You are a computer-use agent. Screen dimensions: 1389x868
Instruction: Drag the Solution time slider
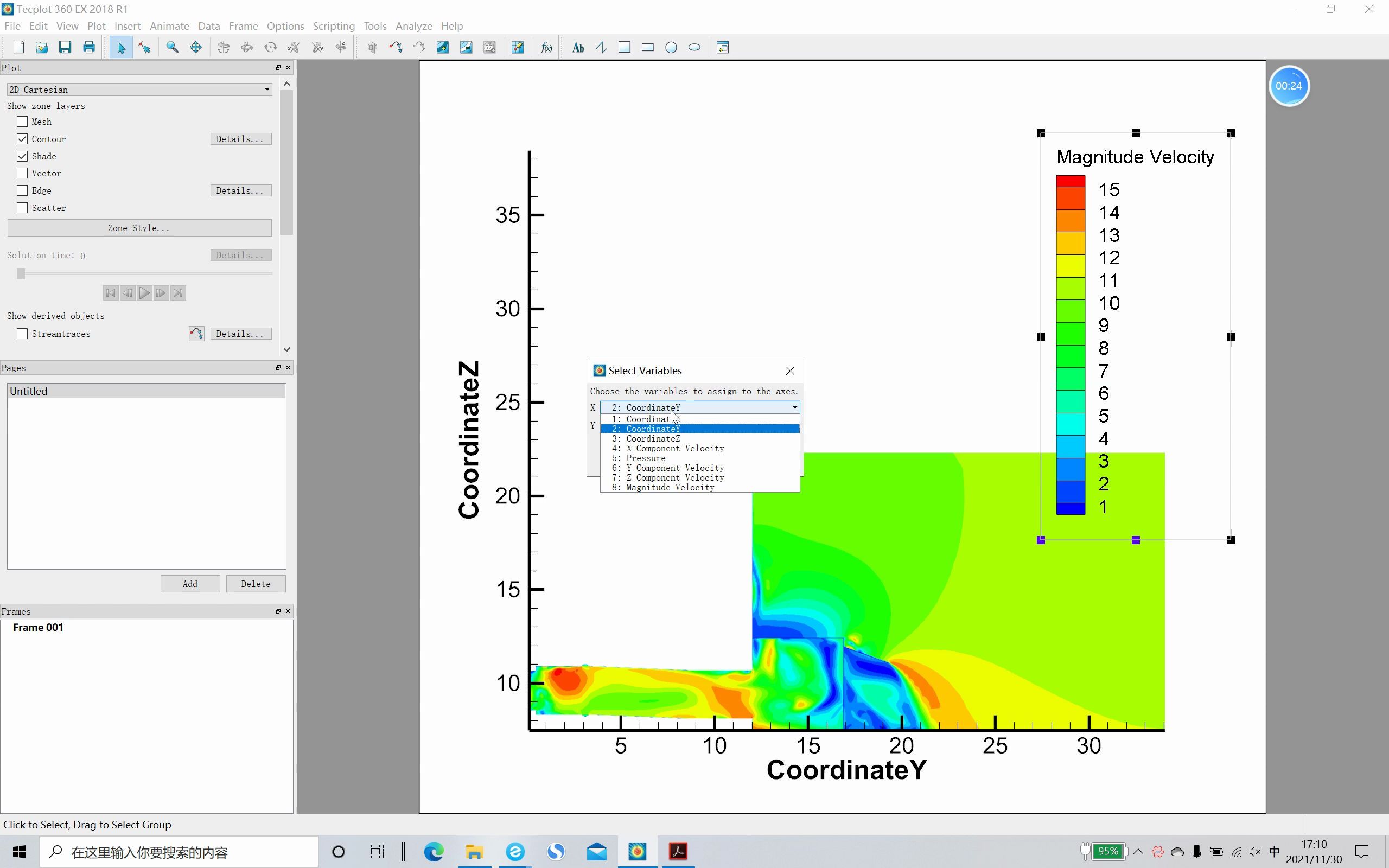pyautogui.click(x=21, y=273)
